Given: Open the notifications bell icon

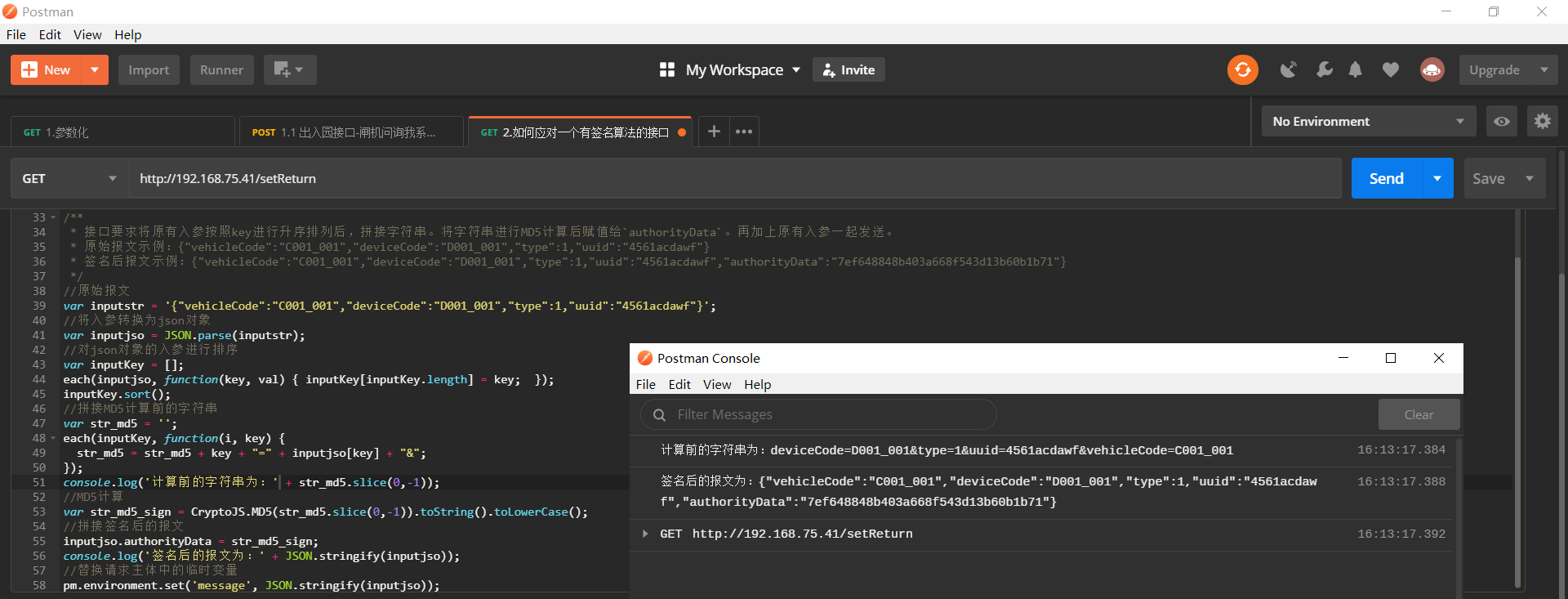Looking at the screenshot, I should 1355,70.
